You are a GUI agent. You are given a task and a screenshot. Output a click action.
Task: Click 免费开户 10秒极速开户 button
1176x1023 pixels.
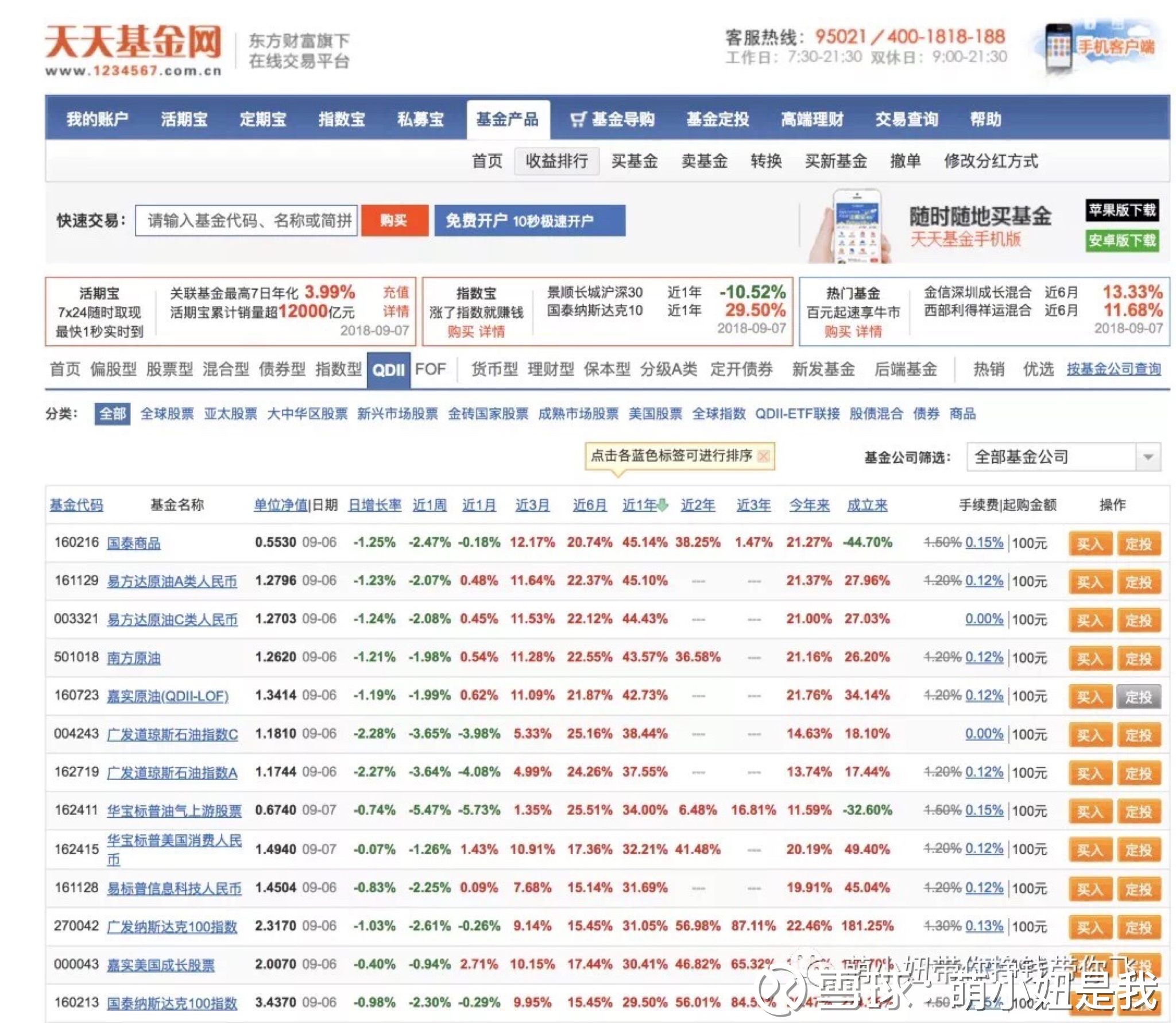(529, 221)
